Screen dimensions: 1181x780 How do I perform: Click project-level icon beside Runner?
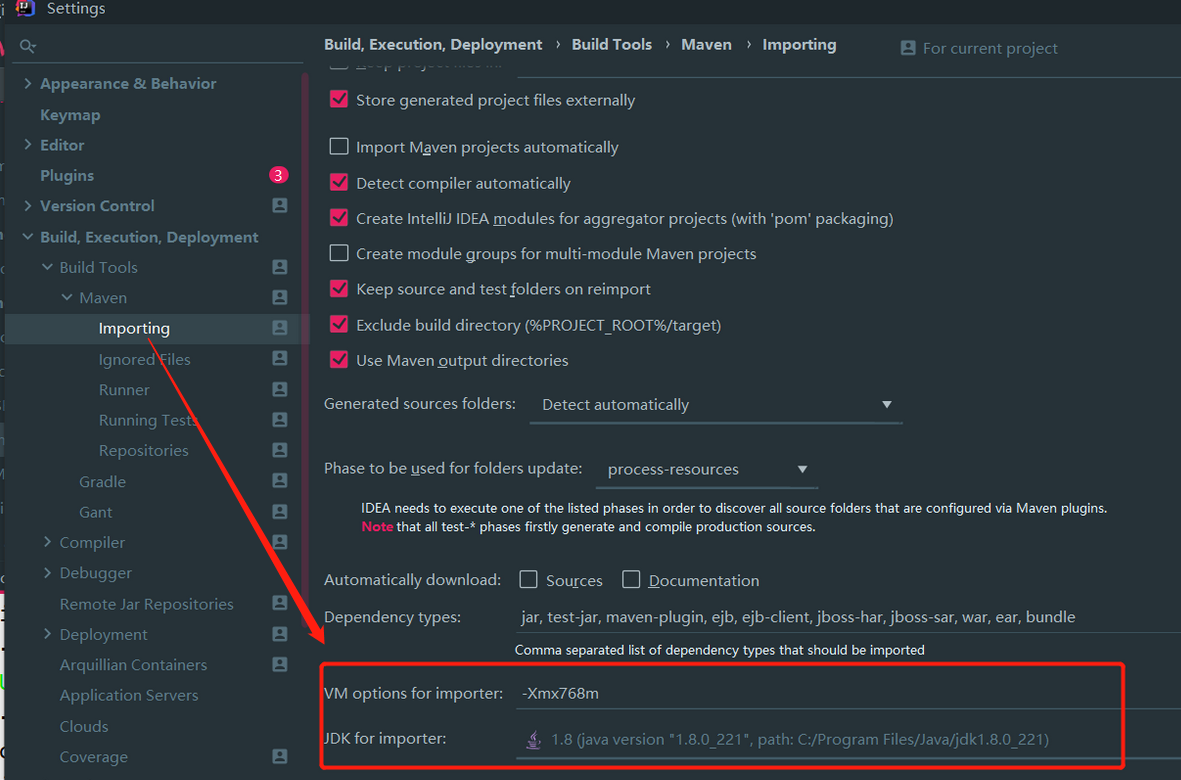coord(279,389)
